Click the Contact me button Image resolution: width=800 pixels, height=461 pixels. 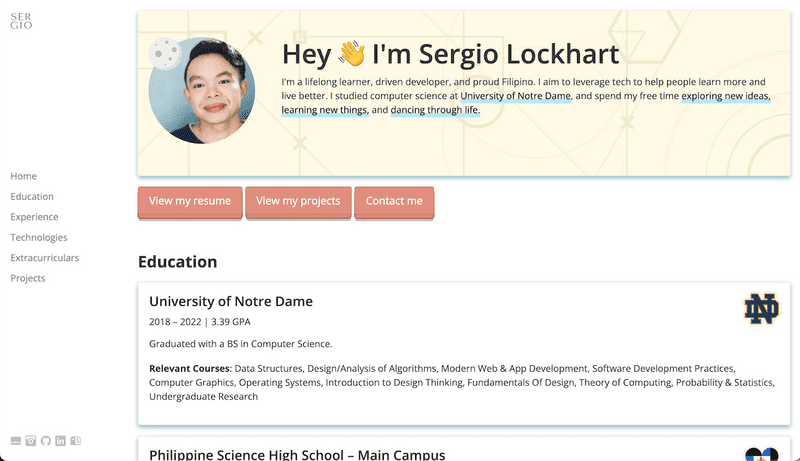[394, 201]
